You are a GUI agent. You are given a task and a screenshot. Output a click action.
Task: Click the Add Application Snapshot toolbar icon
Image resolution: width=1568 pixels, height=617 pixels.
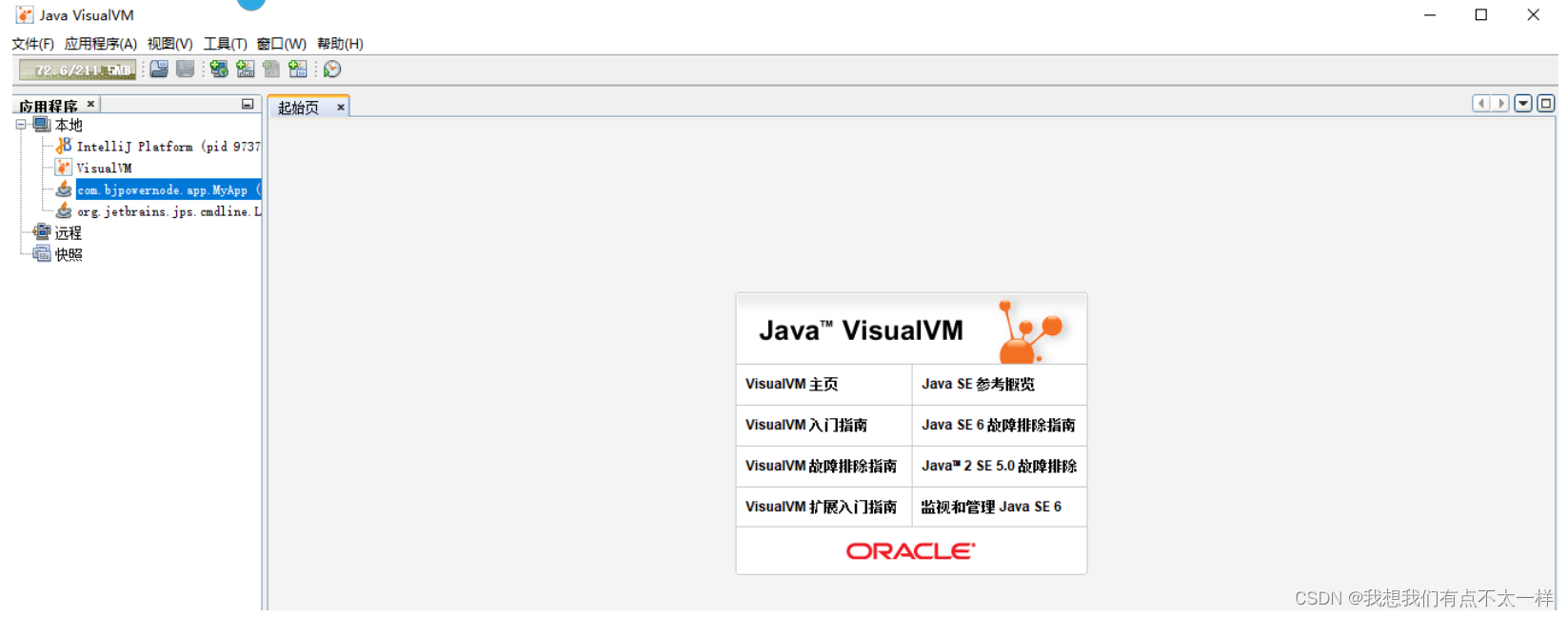[x=298, y=70]
